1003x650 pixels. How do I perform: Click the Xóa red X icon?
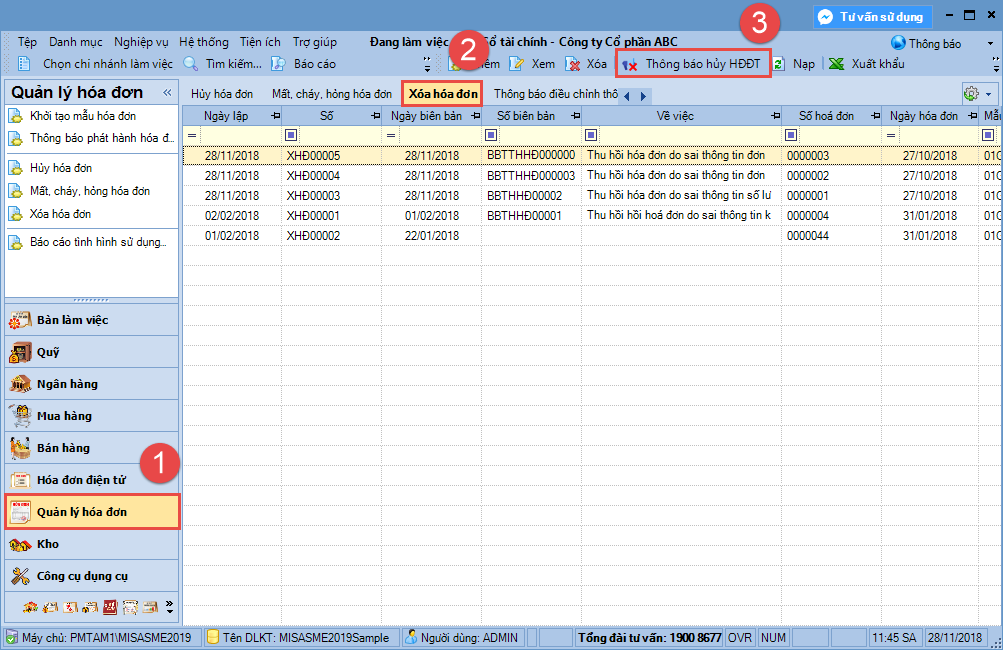pyautogui.click(x=573, y=64)
